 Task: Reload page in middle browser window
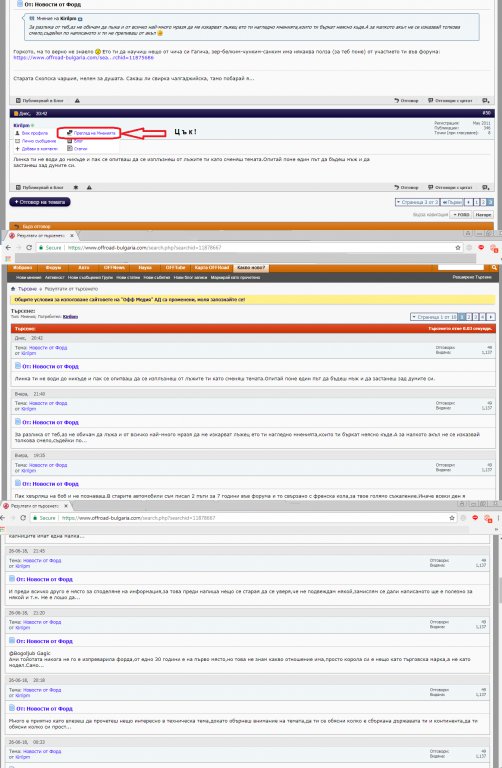pos(29,248)
